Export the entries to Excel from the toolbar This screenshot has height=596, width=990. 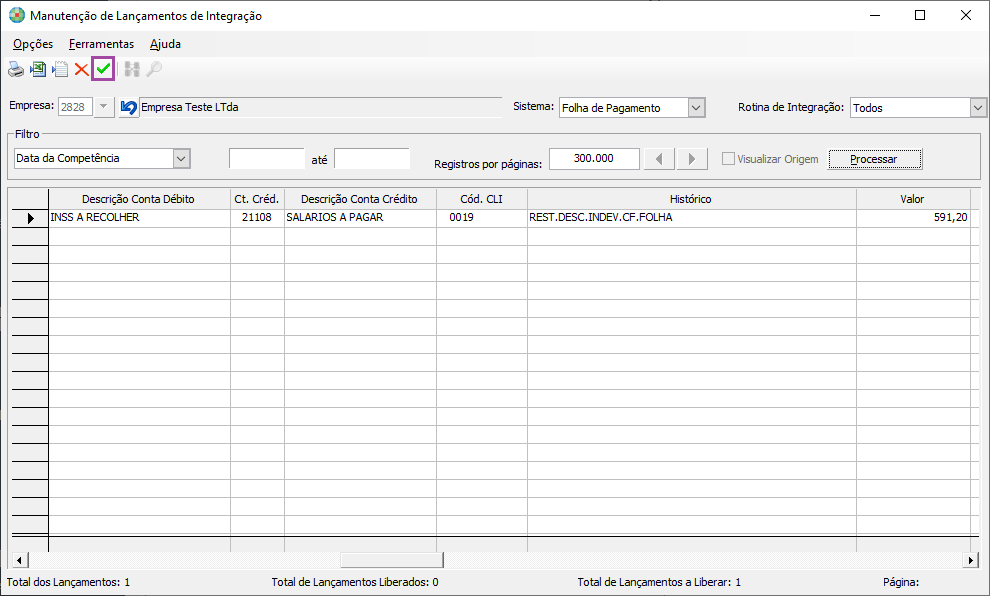pos(38,69)
